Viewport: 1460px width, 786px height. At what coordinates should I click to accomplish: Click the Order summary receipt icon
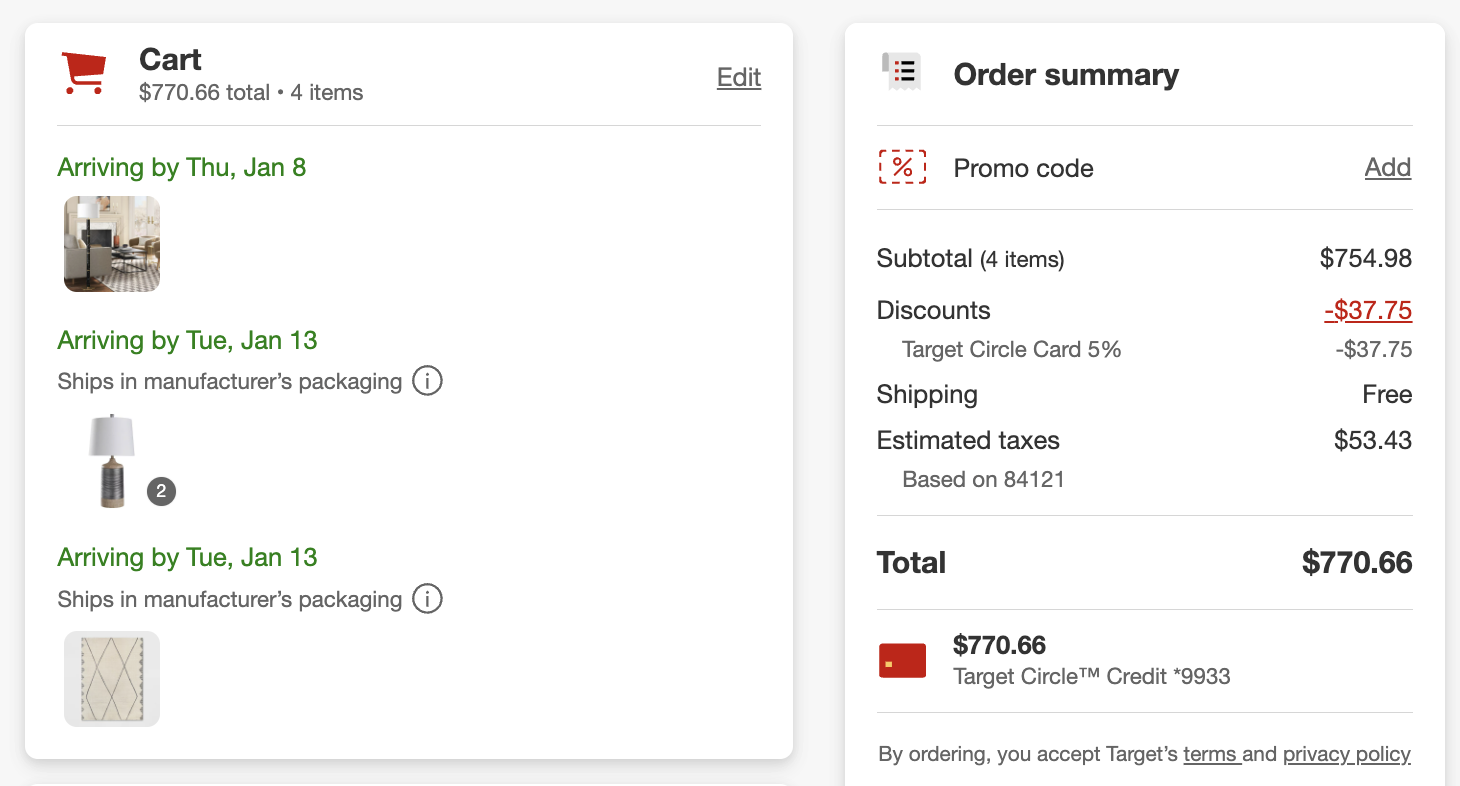(901, 72)
